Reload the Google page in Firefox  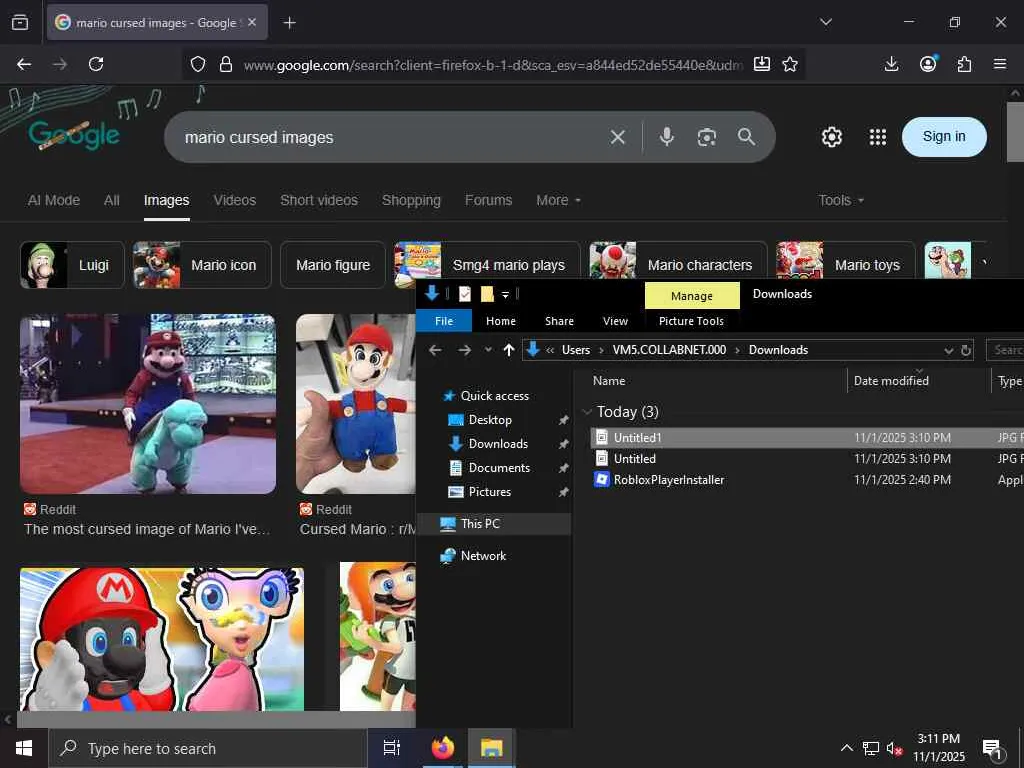coord(96,64)
